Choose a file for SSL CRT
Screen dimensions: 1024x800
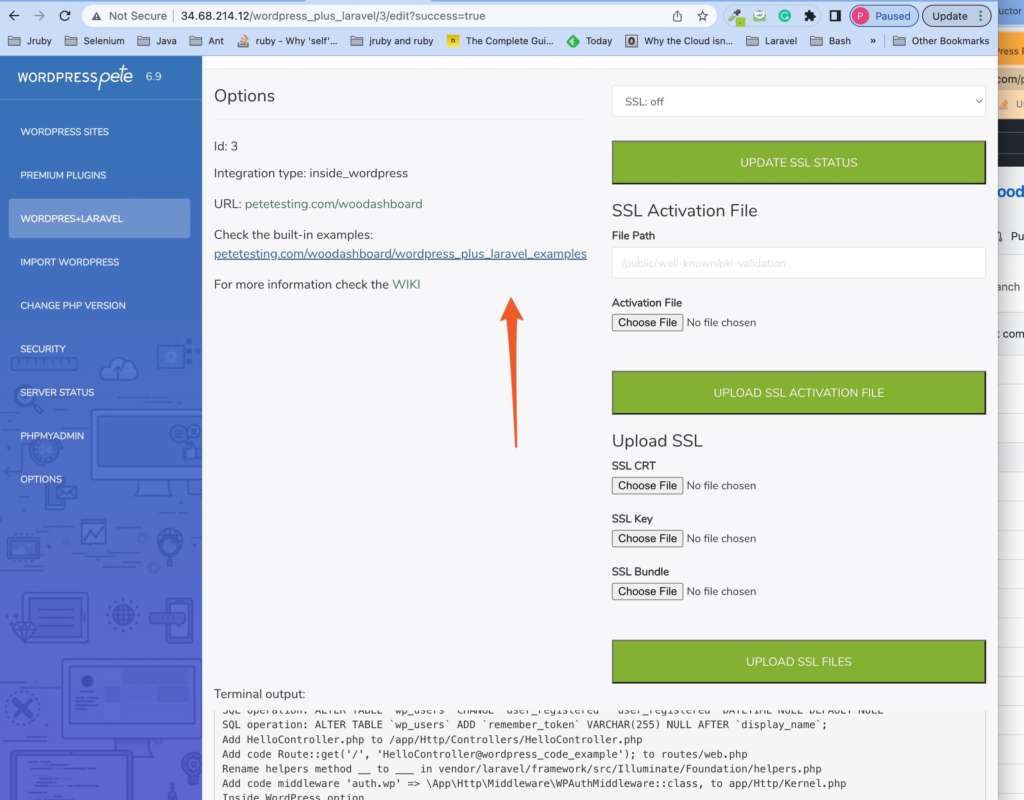pos(647,485)
